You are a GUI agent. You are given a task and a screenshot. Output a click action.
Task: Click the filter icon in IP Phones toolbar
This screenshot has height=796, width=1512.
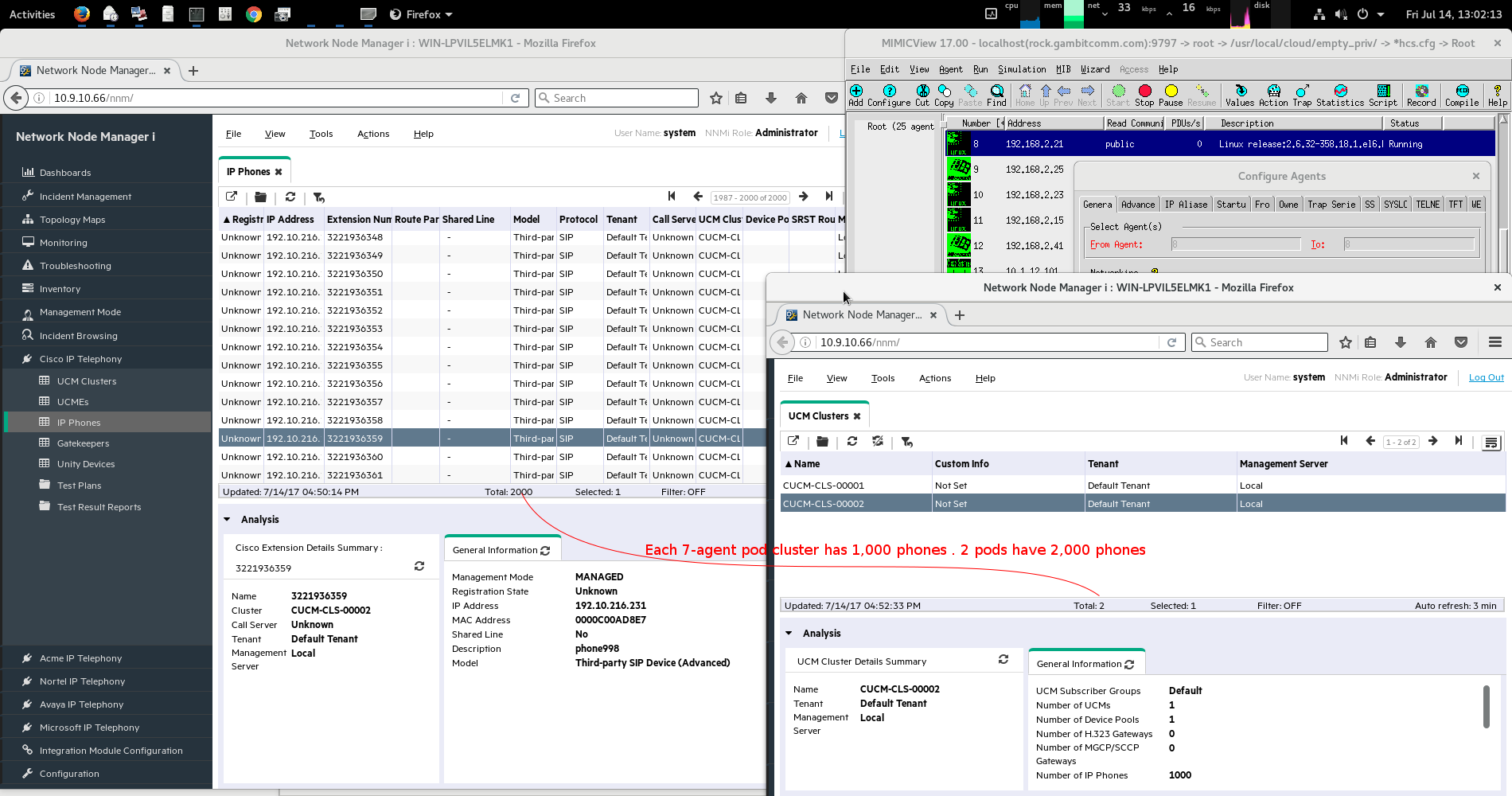[318, 197]
